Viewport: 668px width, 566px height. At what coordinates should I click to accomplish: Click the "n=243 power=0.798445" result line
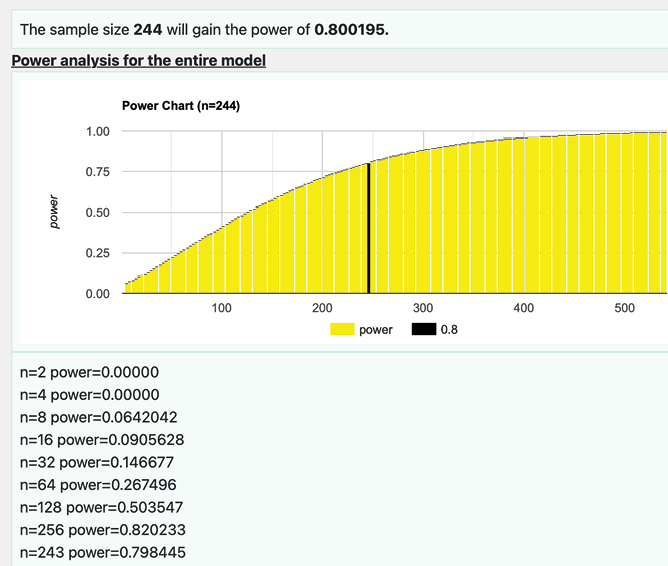coord(102,553)
